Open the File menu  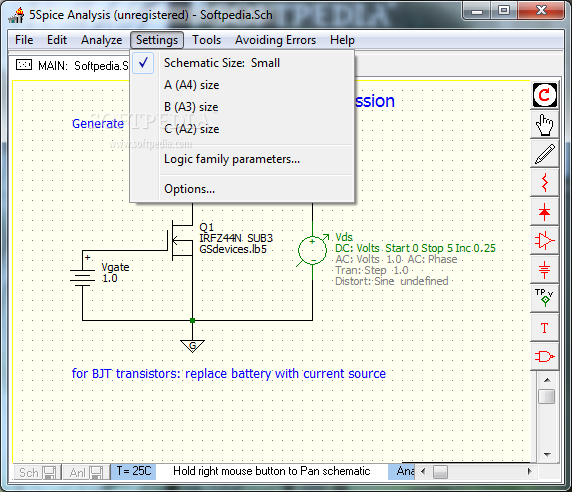[24, 40]
